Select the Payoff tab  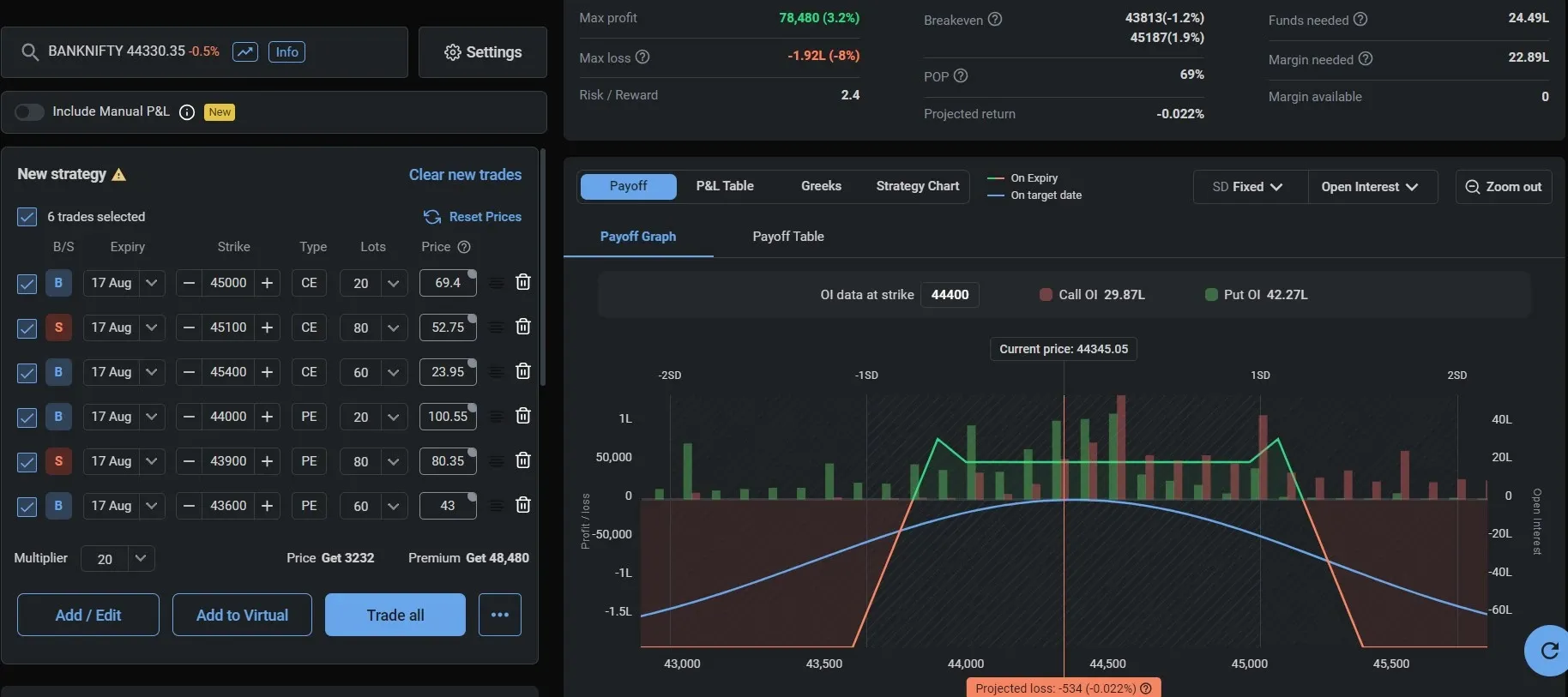[629, 186]
